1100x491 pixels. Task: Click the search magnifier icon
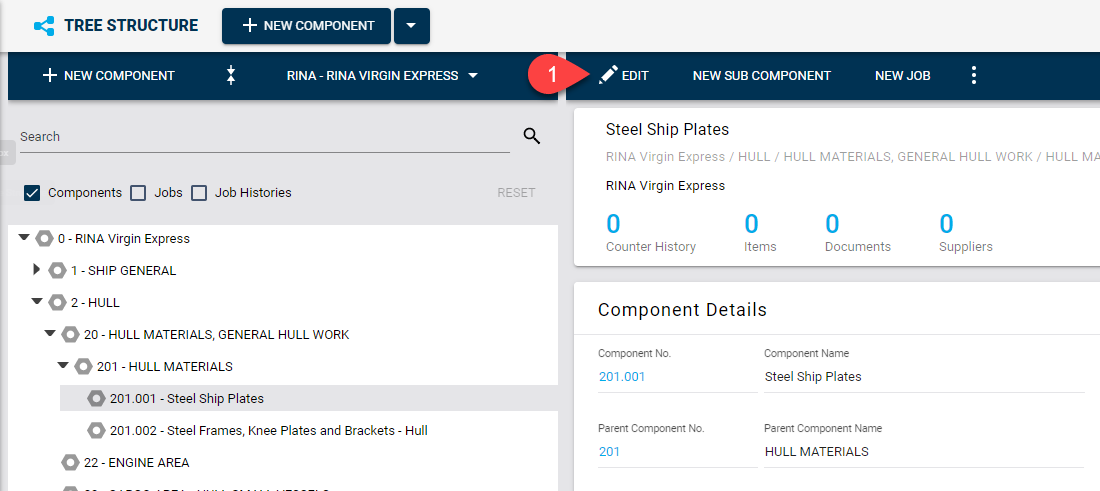(x=531, y=137)
